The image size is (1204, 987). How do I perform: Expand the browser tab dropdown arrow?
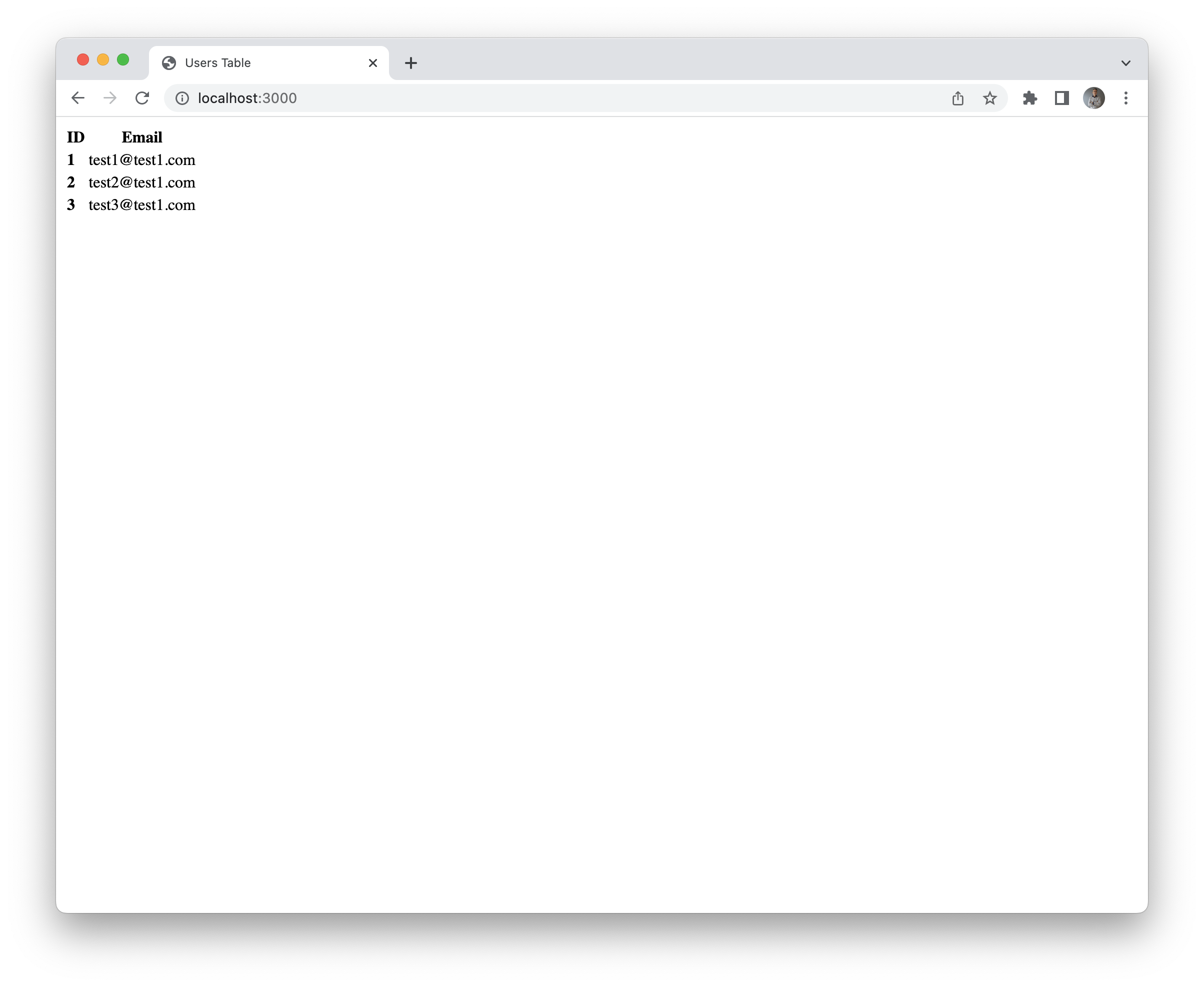[1126, 63]
